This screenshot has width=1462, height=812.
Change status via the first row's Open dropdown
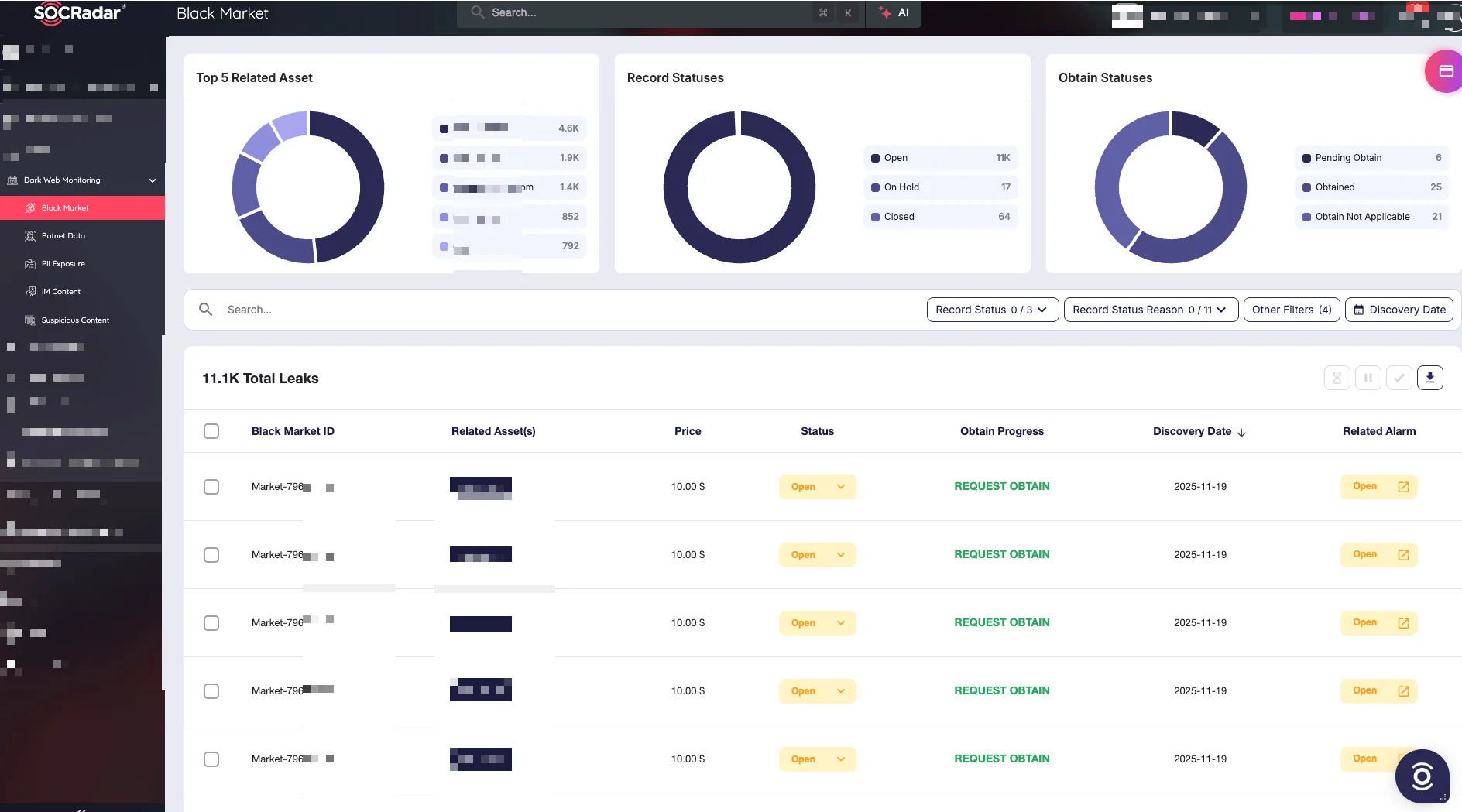pyautogui.click(x=816, y=487)
